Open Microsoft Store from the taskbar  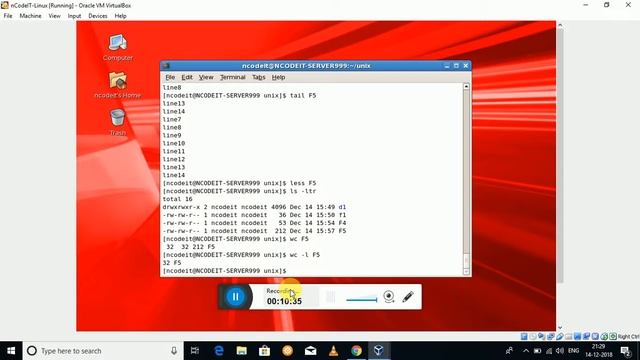click(x=264, y=351)
